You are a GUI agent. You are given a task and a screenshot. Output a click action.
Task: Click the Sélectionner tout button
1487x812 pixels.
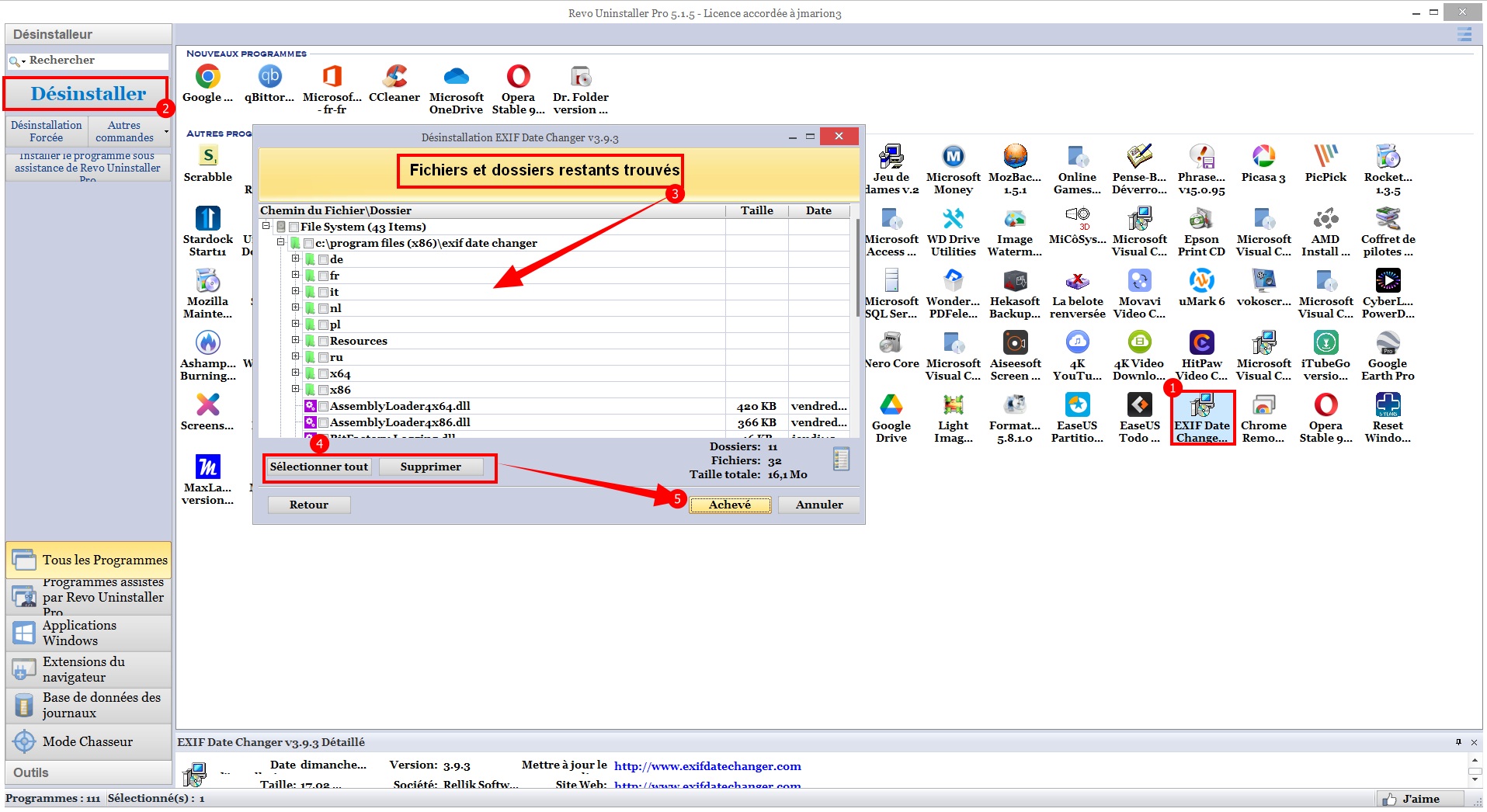coord(319,467)
